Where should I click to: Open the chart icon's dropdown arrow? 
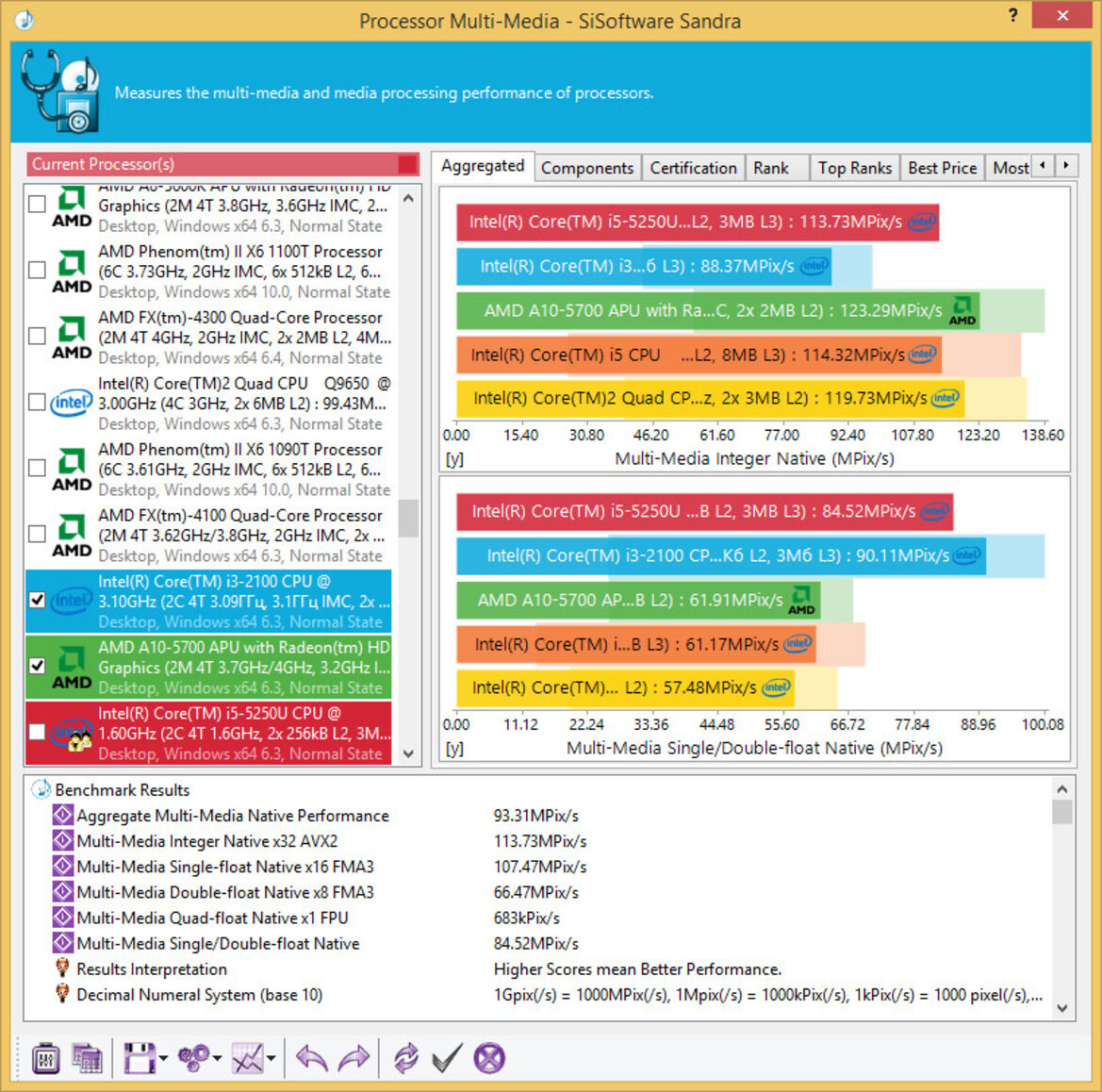(271, 1058)
